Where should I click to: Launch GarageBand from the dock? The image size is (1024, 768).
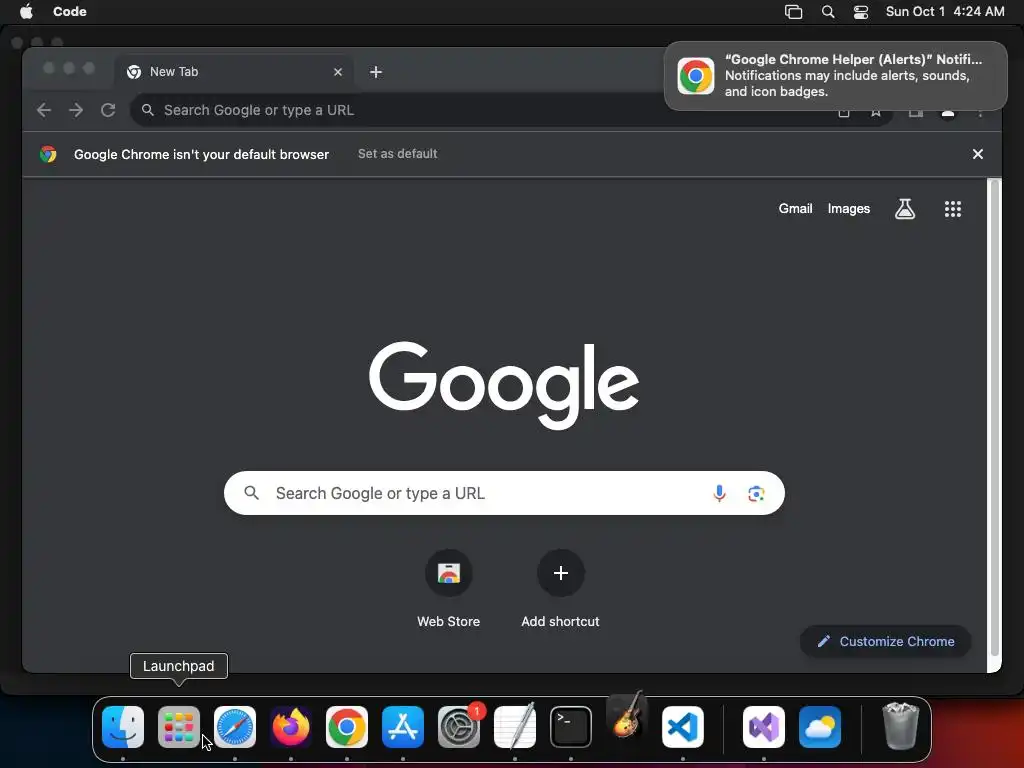626,716
